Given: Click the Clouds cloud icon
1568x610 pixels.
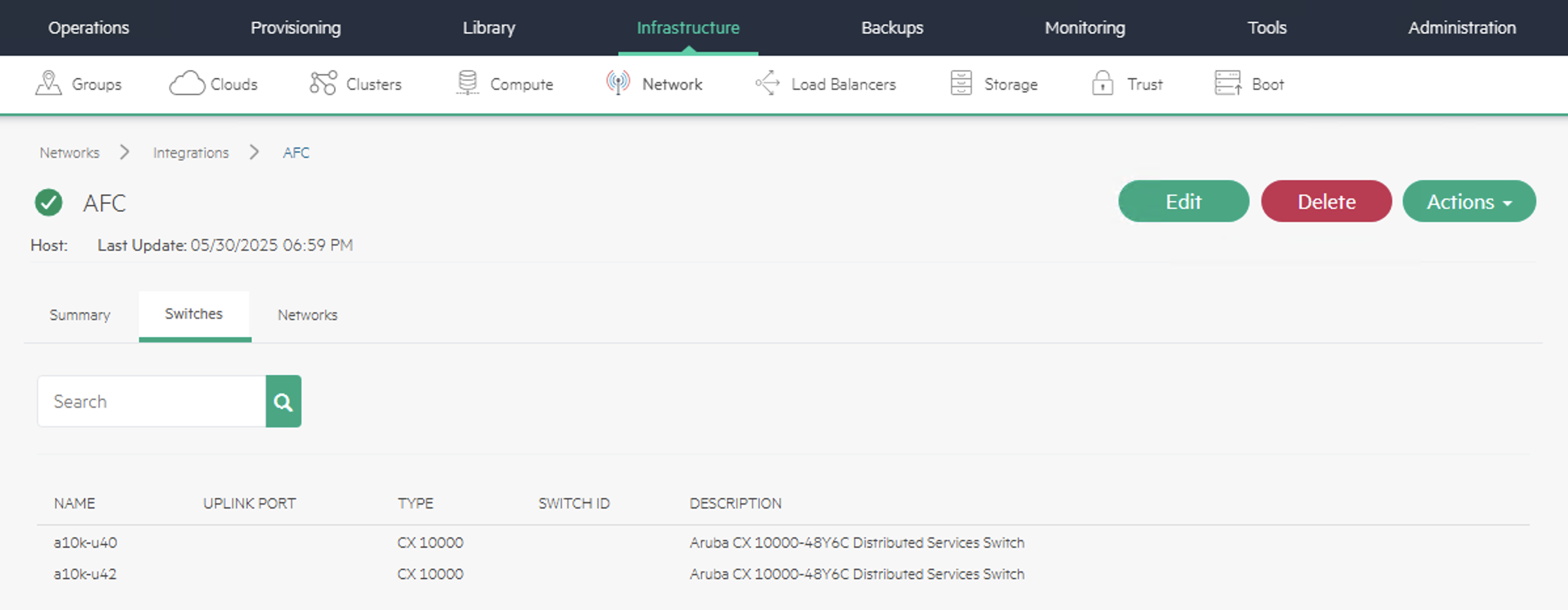Looking at the screenshot, I should tap(187, 84).
